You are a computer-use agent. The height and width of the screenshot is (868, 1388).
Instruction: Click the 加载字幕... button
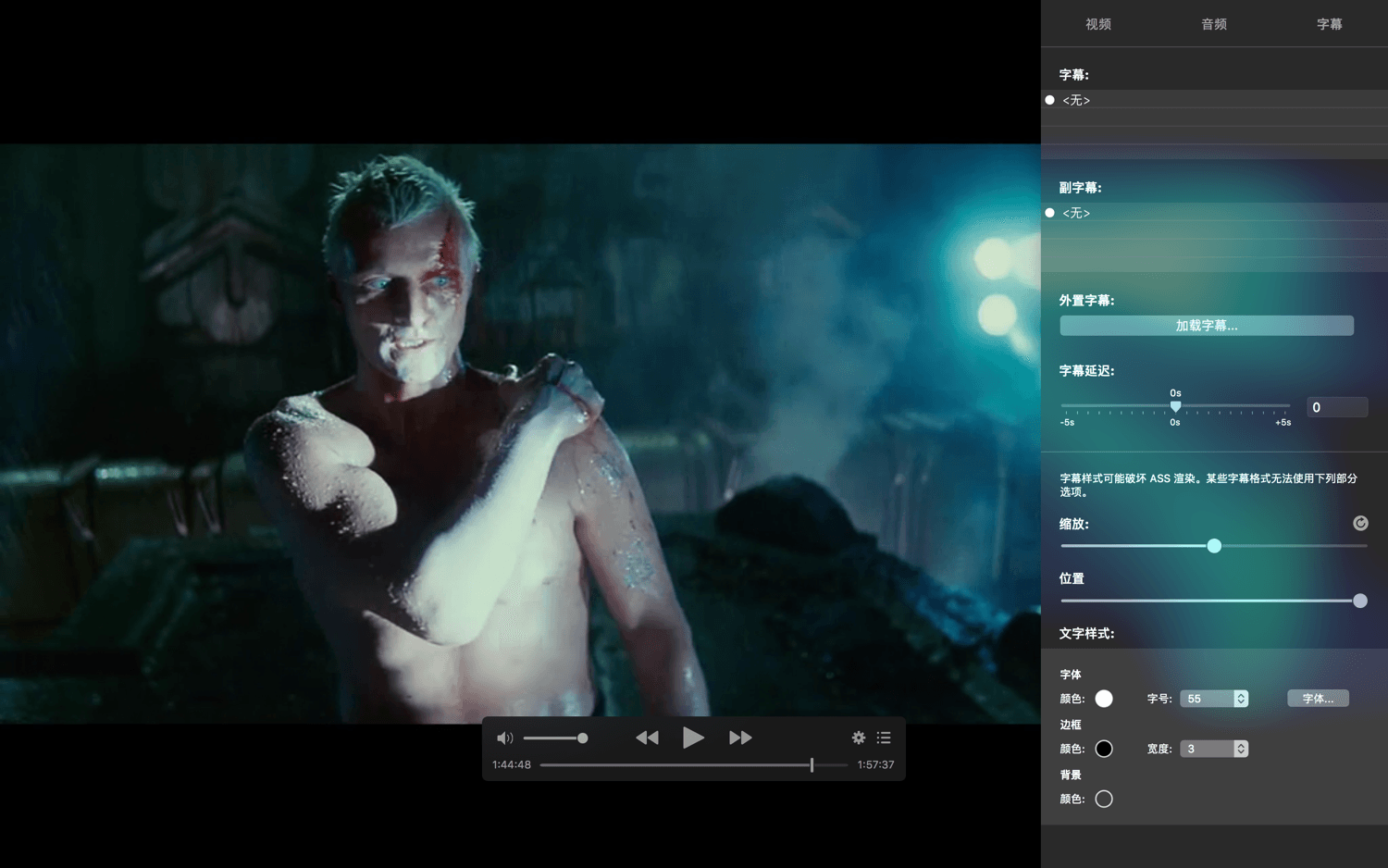pos(1207,326)
